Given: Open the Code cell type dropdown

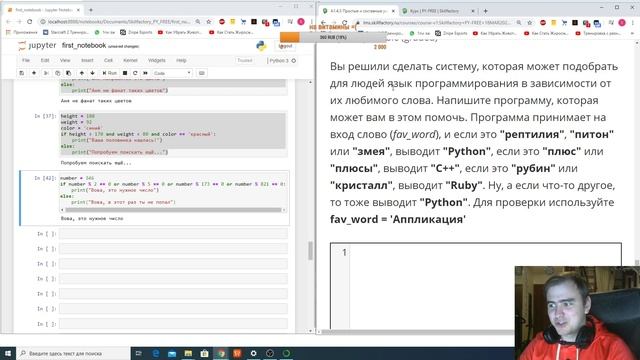Looking at the screenshot, I should [172, 73].
